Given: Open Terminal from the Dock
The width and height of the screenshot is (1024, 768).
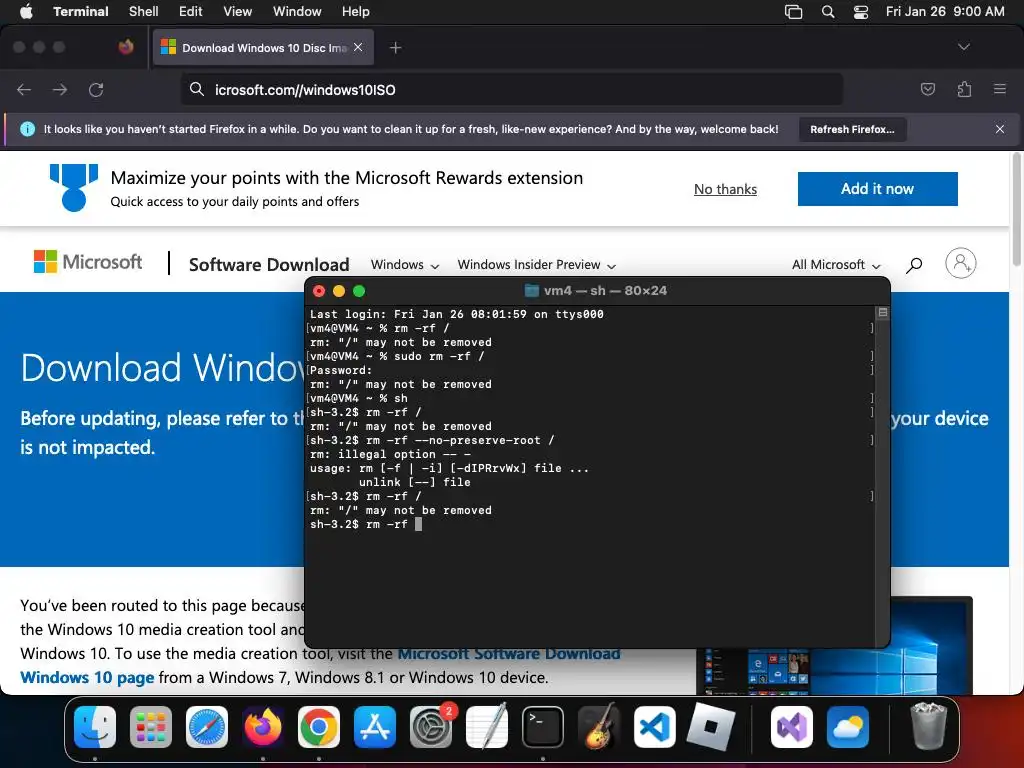Looking at the screenshot, I should (x=543, y=727).
